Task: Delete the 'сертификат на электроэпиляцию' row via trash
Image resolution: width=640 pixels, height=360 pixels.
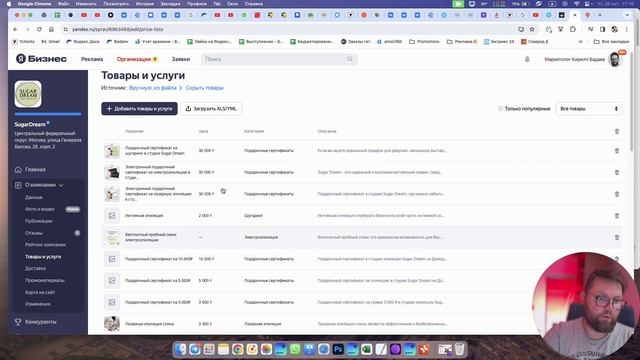Action: pyautogui.click(x=617, y=172)
